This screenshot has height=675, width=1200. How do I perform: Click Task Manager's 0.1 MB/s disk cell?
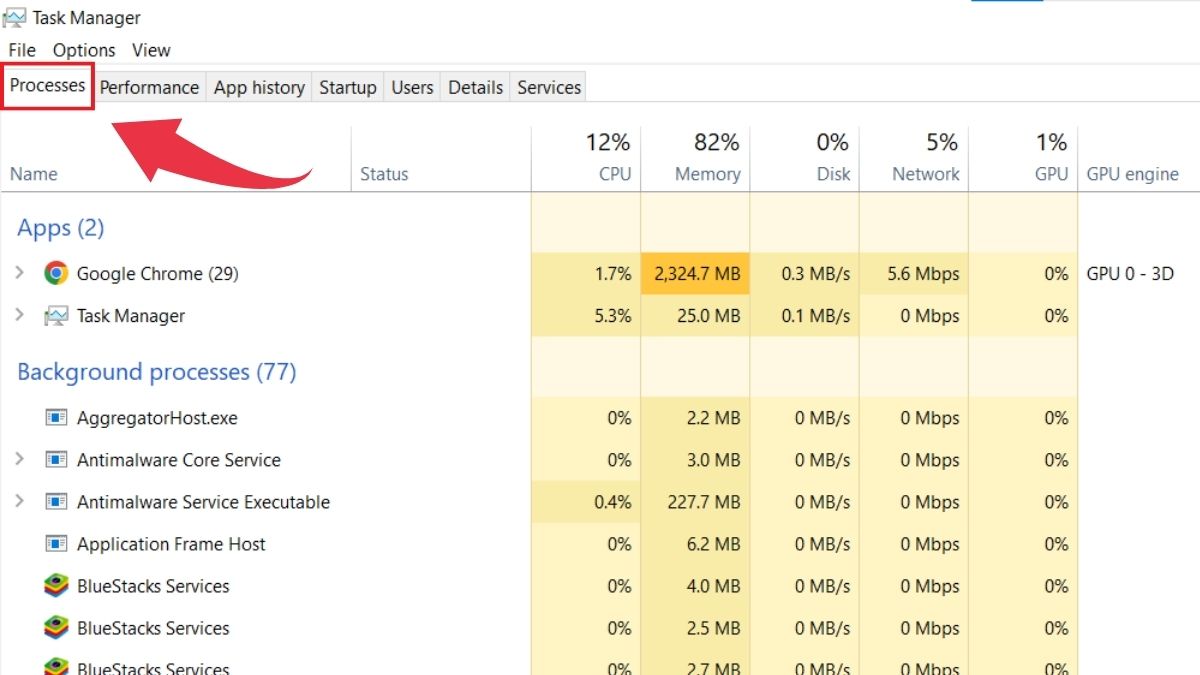pyautogui.click(x=804, y=315)
